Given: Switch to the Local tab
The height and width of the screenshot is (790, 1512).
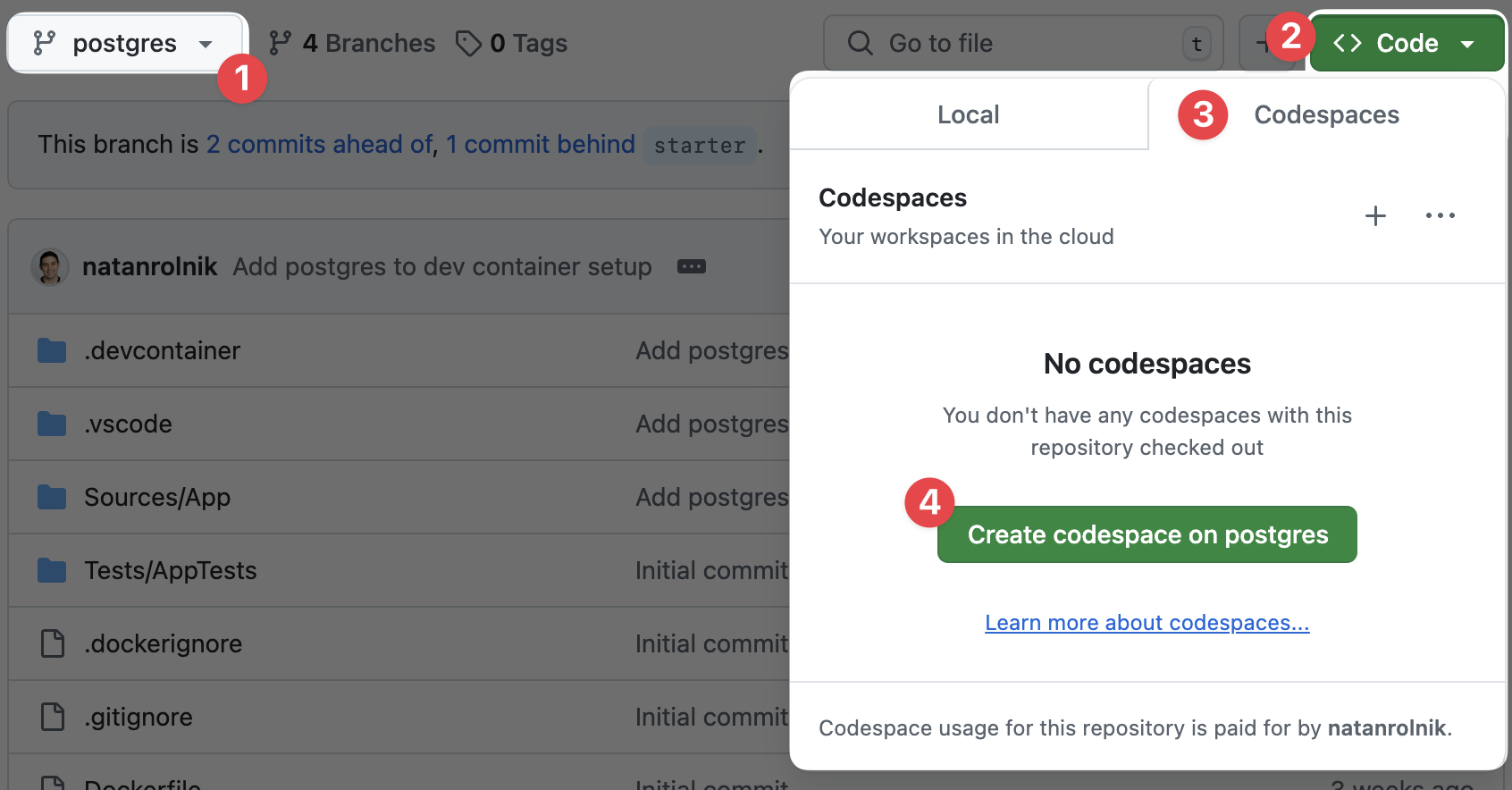Looking at the screenshot, I should (x=968, y=114).
